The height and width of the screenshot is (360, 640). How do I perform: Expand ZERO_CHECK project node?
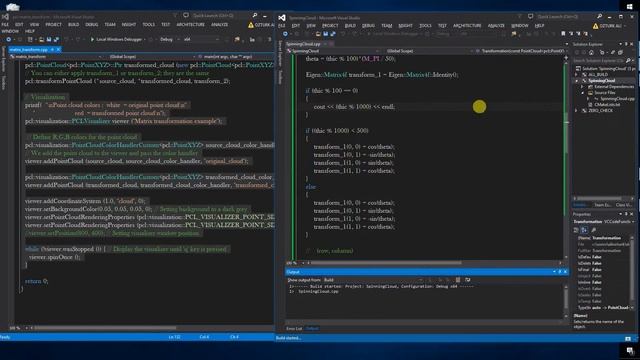(576, 111)
